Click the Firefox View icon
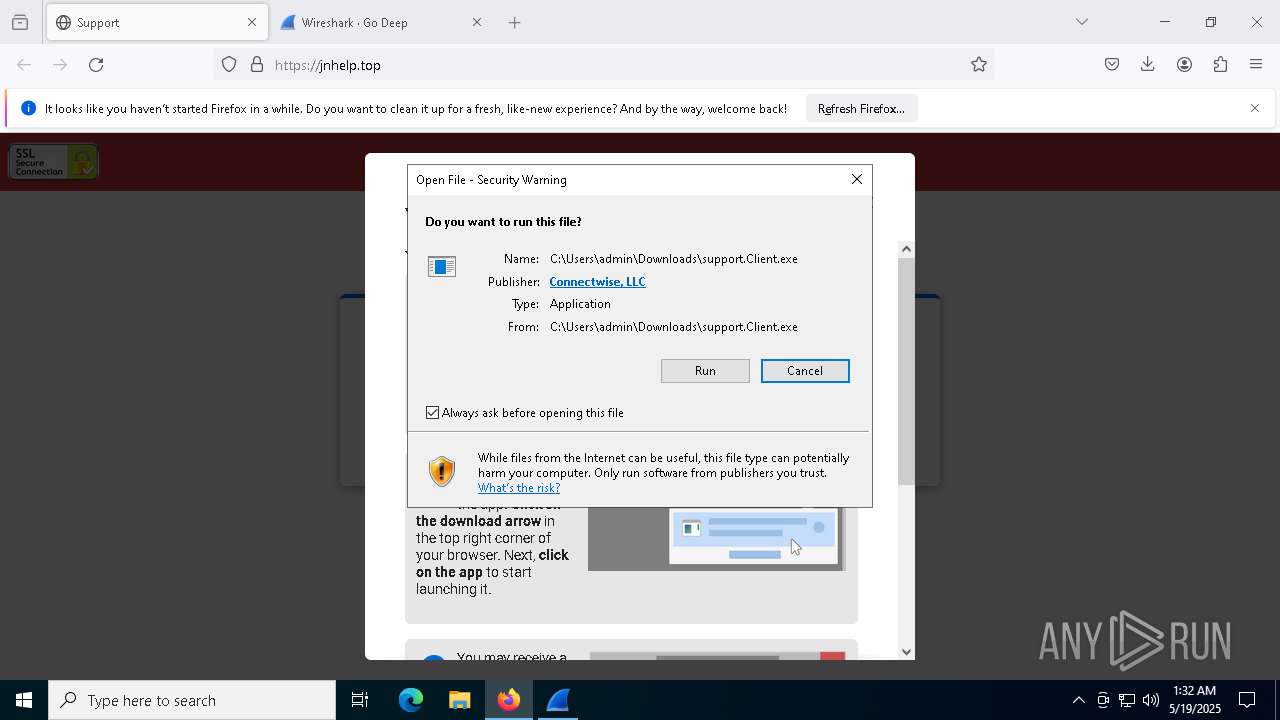1280x720 pixels. (x=20, y=22)
